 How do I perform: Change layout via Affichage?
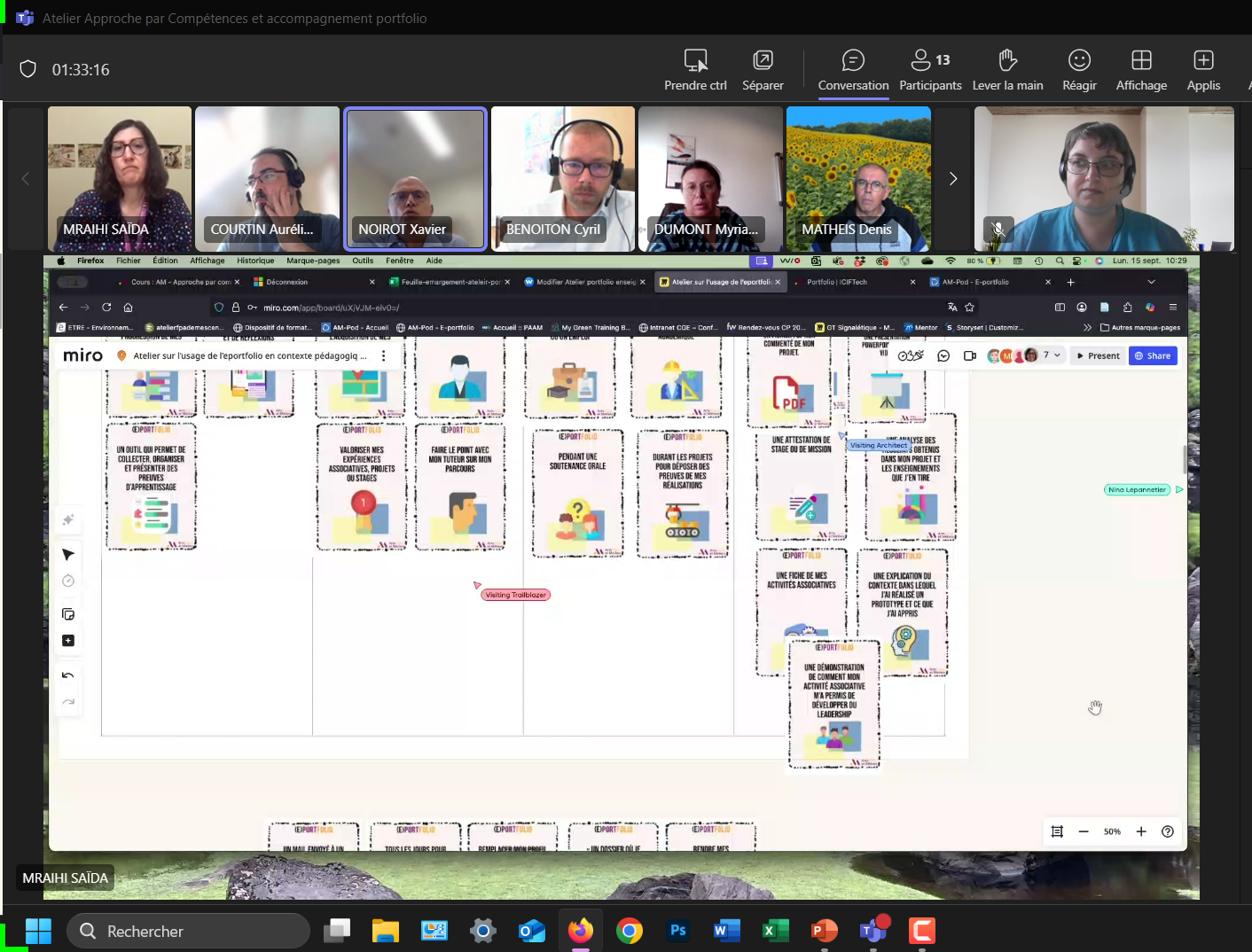point(1141,70)
